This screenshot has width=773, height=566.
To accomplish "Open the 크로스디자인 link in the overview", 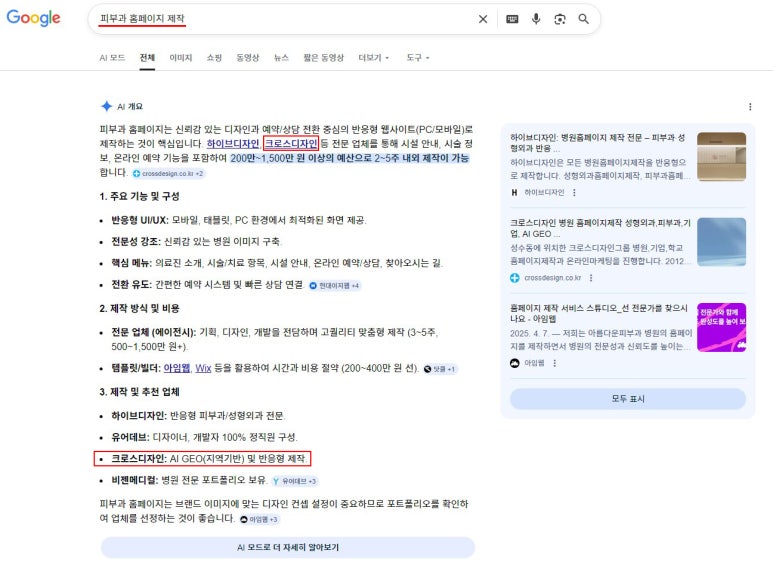I will [x=291, y=143].
